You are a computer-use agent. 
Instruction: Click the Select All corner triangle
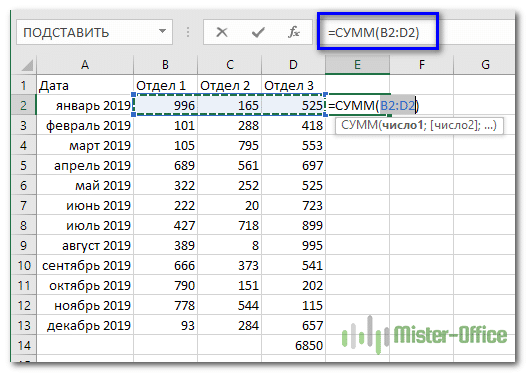28,65
